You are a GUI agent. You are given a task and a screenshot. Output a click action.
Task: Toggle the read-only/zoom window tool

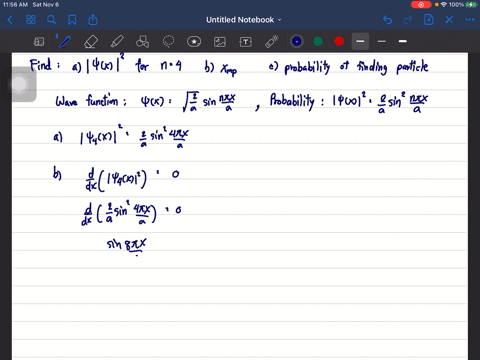(x=39, y=42)
